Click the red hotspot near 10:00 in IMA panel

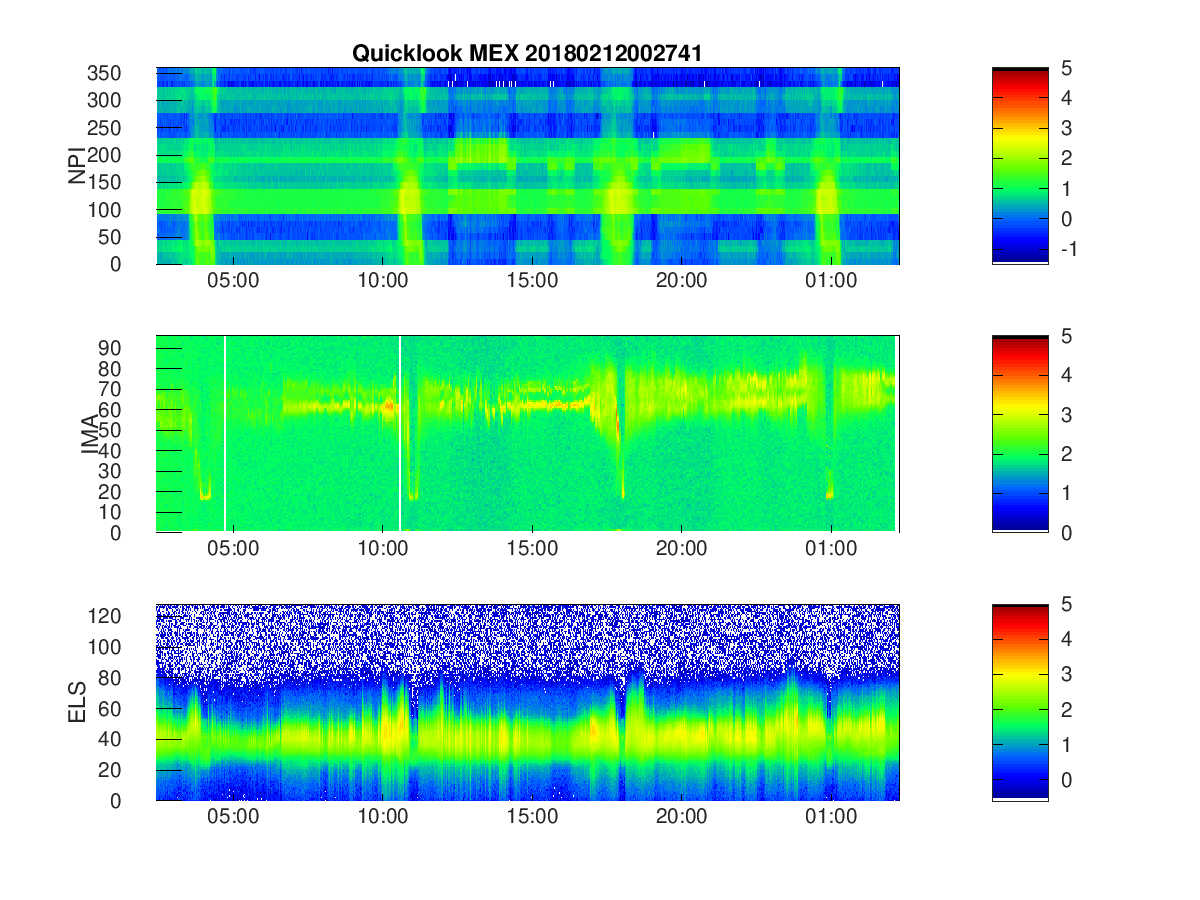coord(388,406)
